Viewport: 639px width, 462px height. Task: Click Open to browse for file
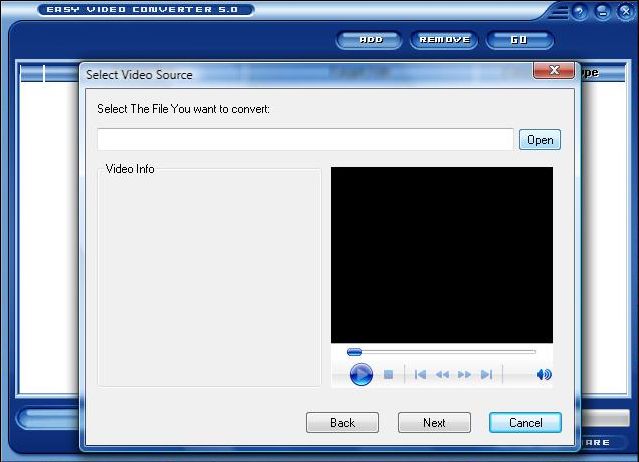(540, 140)
